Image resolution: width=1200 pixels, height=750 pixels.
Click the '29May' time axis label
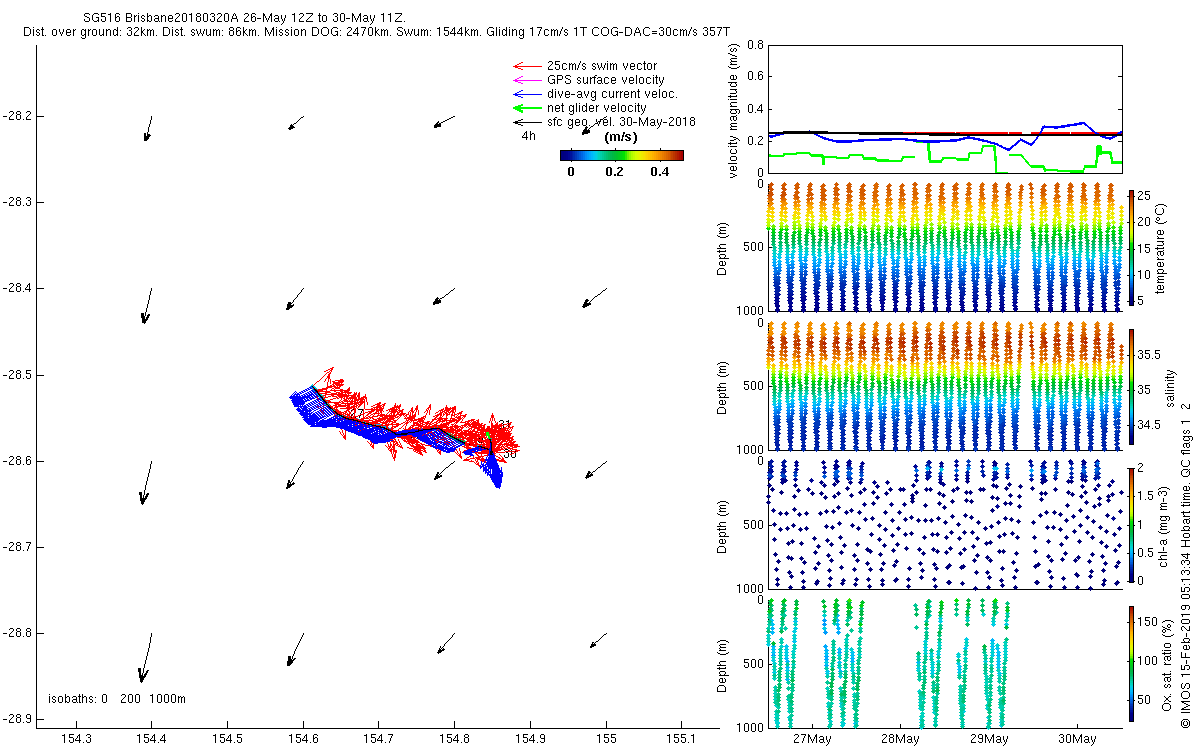[988, 739]
